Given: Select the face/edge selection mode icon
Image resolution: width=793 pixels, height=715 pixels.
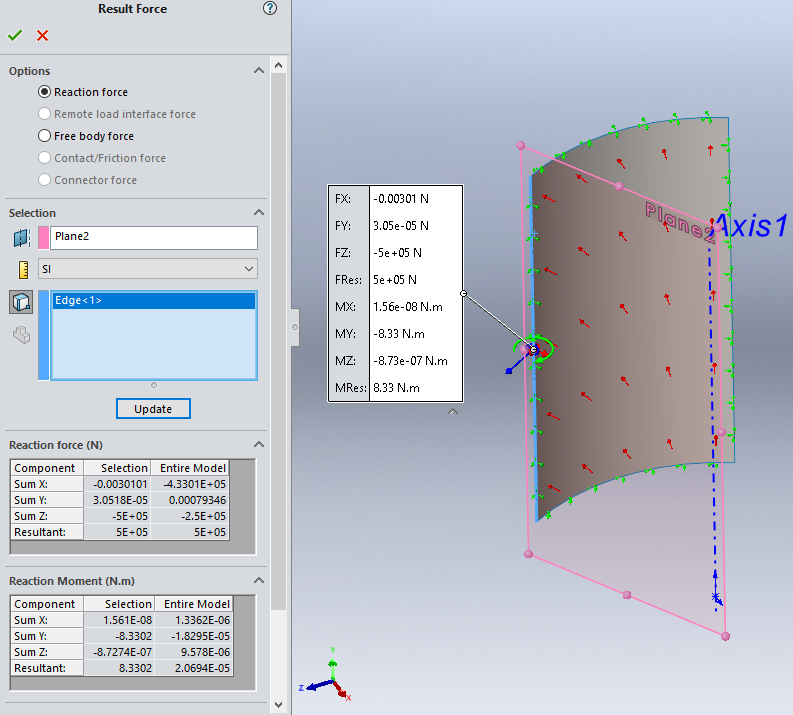Looking at the screenshot, I should 21,302.
